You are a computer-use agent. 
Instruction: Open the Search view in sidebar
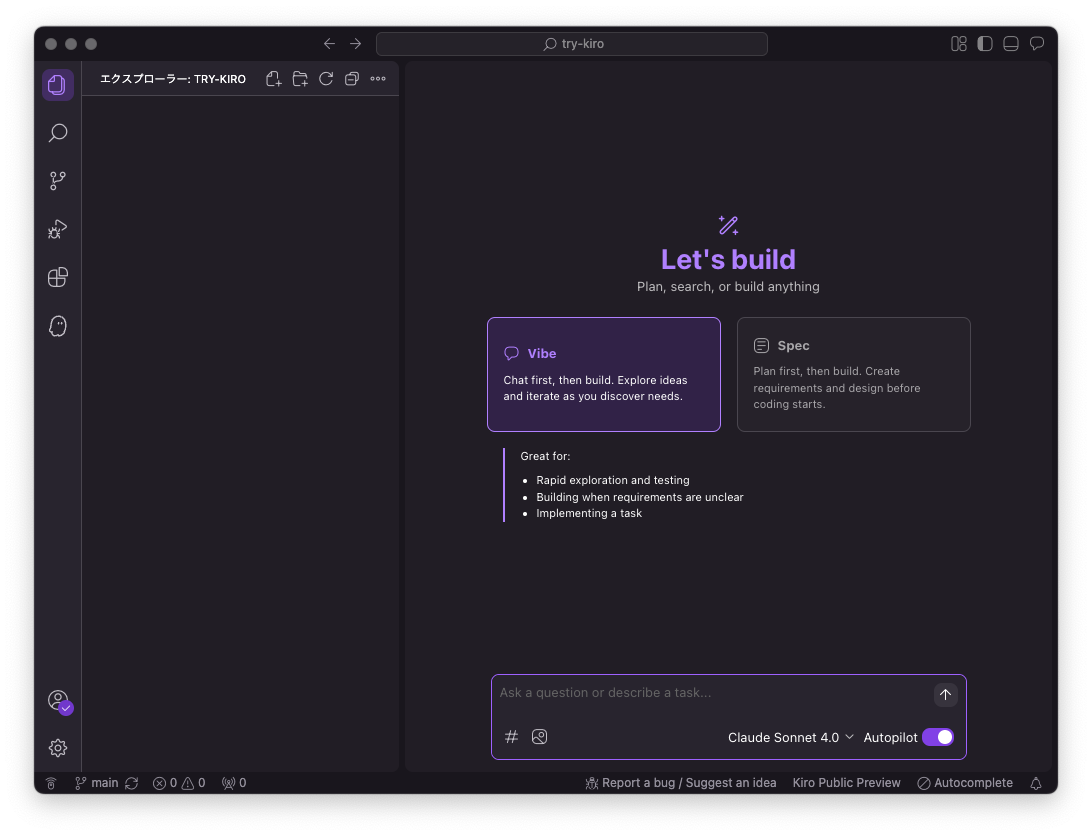(58, 132)
